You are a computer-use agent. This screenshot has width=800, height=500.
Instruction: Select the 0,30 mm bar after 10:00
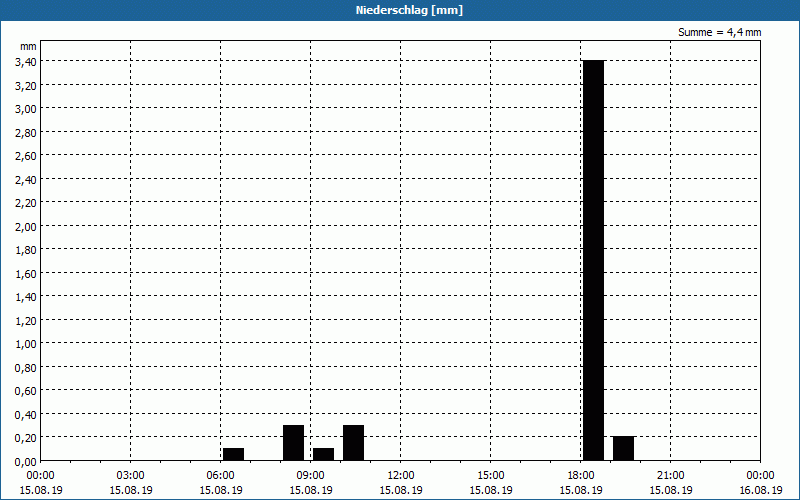pyautogui.click(x=354, y=442)
